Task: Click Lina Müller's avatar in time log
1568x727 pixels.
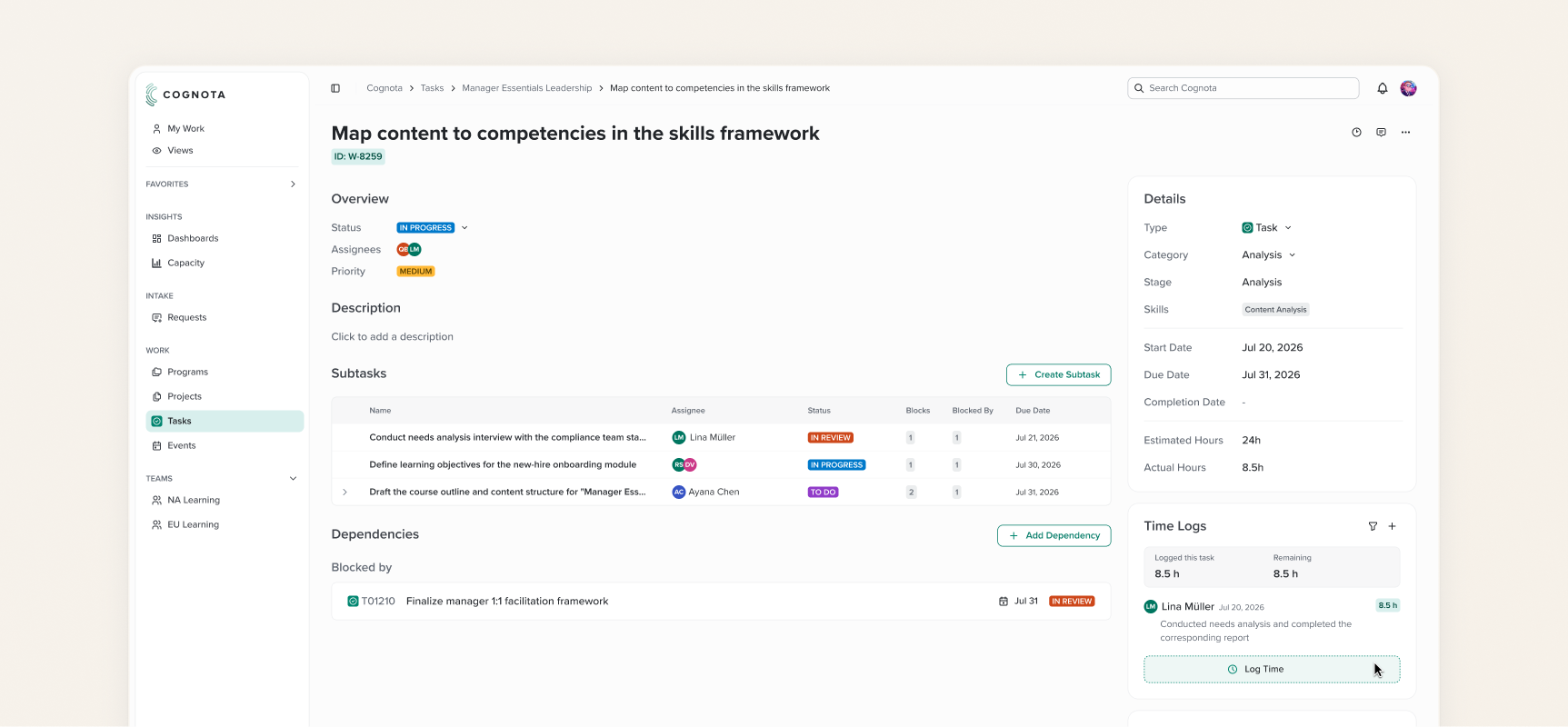Action: coord(1151,606)
